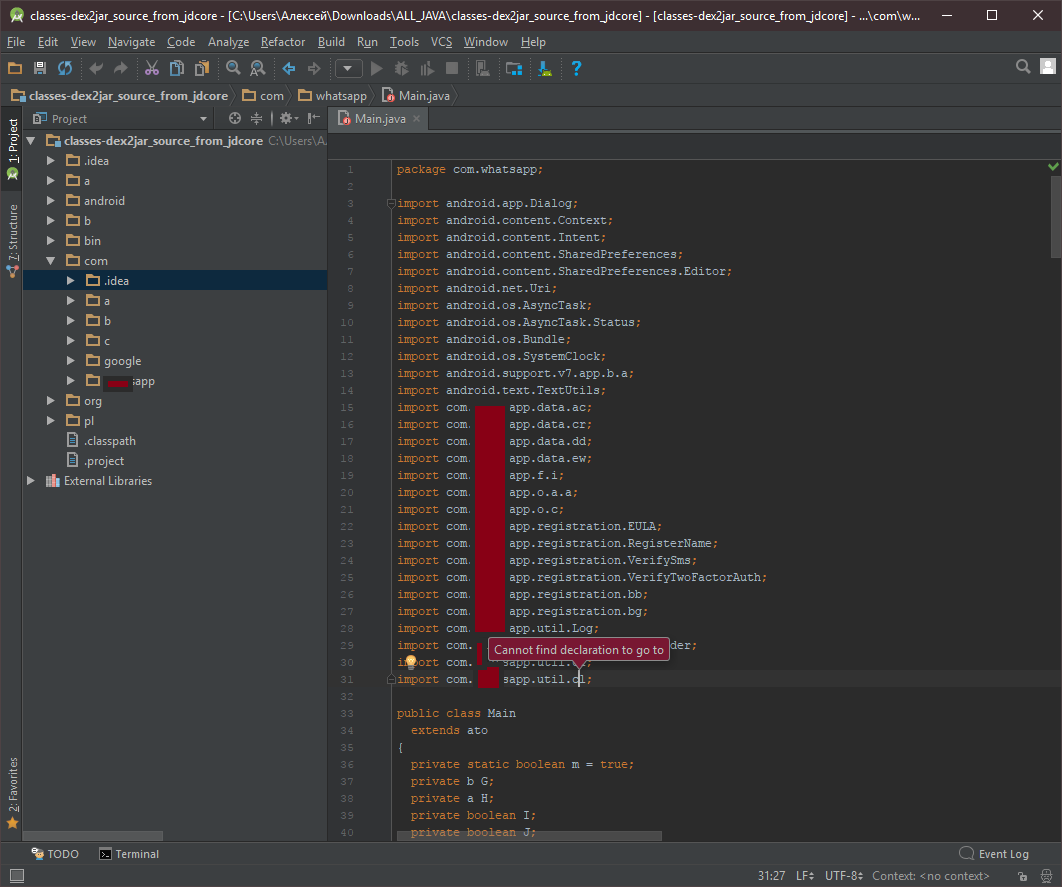The image size is (1062, 887).
Task: Click the Stop square icon
Action: click(x=452, y=68)
